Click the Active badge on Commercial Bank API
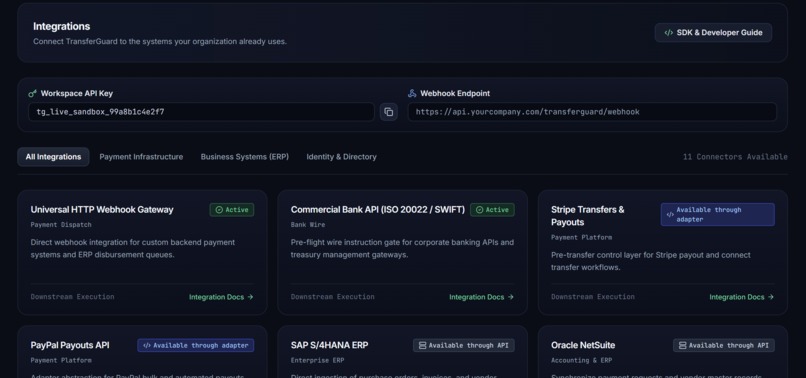Viewport: 806px width, 378px height. coord(492,210)
